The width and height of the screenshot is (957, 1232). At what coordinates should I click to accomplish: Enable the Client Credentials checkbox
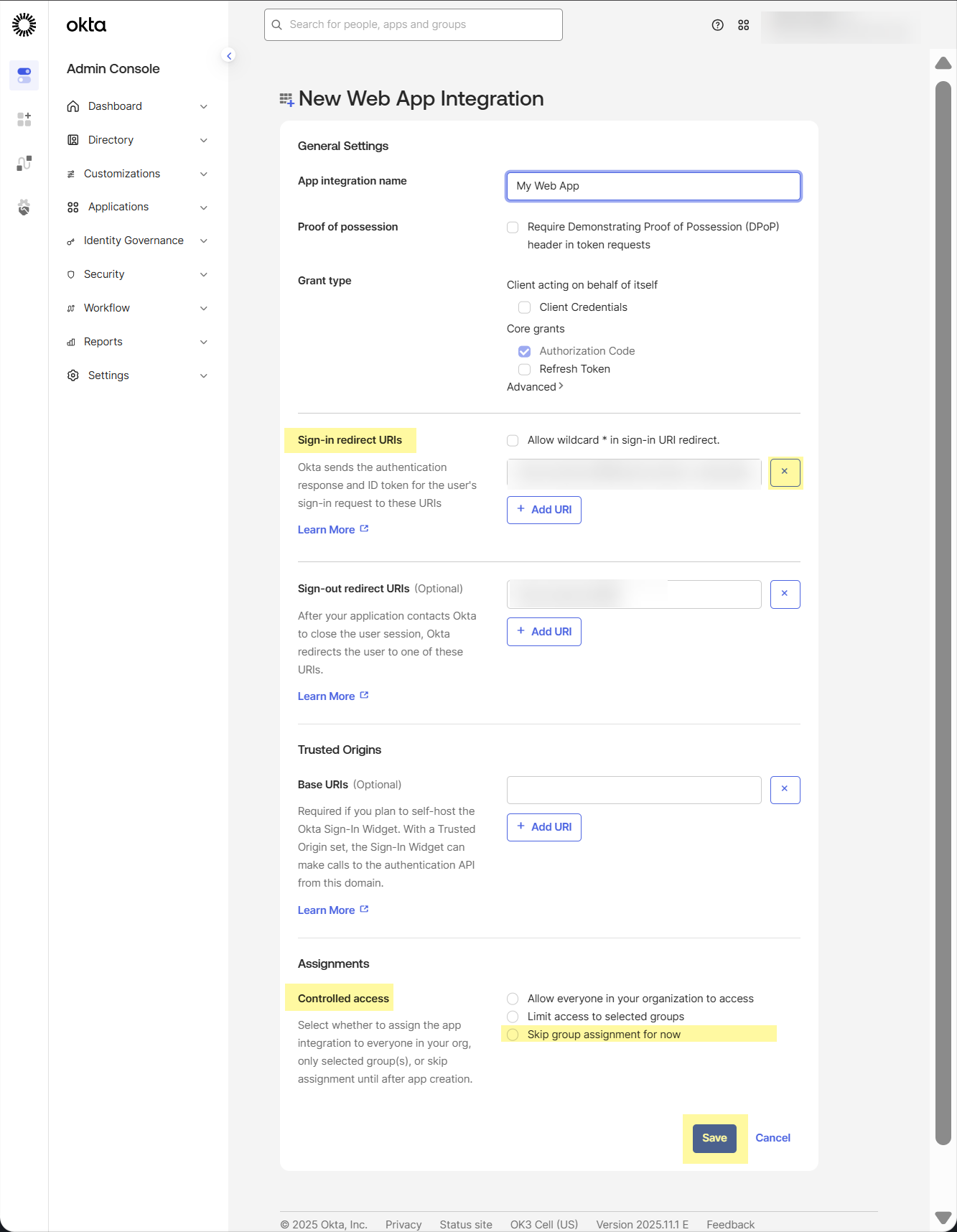pos(525,307)
